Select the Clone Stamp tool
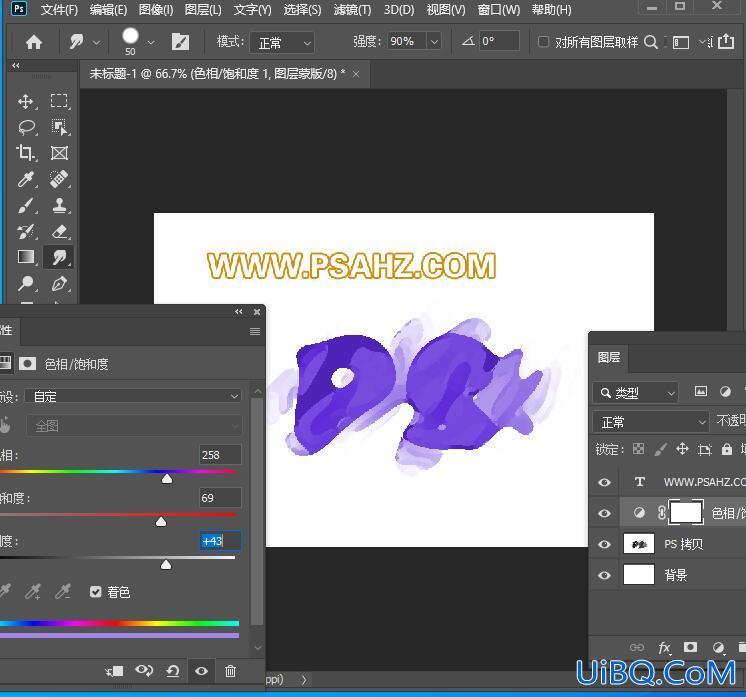Image resolution: width=746 pixels, height=697 pixels. pyautogui.click(x=59, y=206)
